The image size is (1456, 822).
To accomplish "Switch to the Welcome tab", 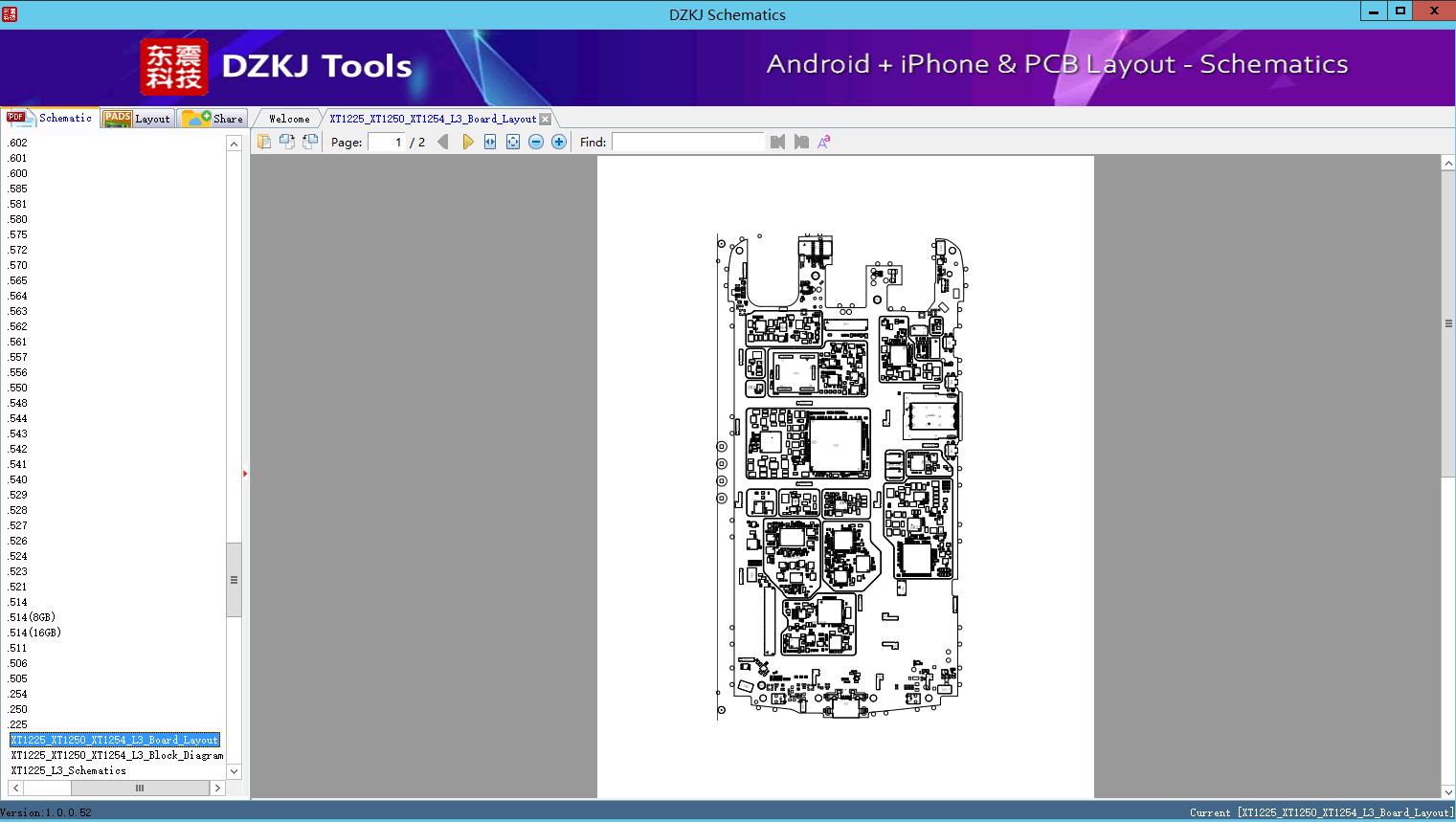I will (x=289, y=119).
